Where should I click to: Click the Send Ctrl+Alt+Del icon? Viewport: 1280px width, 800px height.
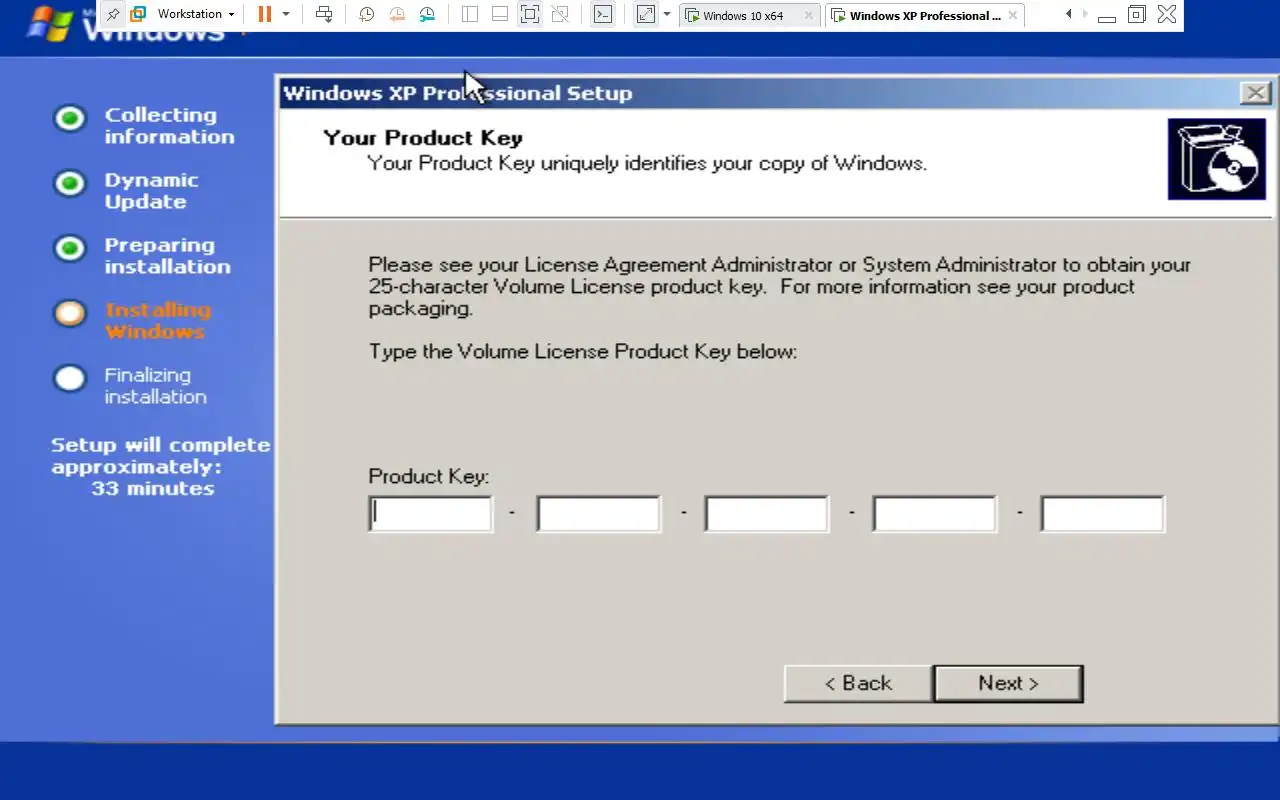click(324, 15)
